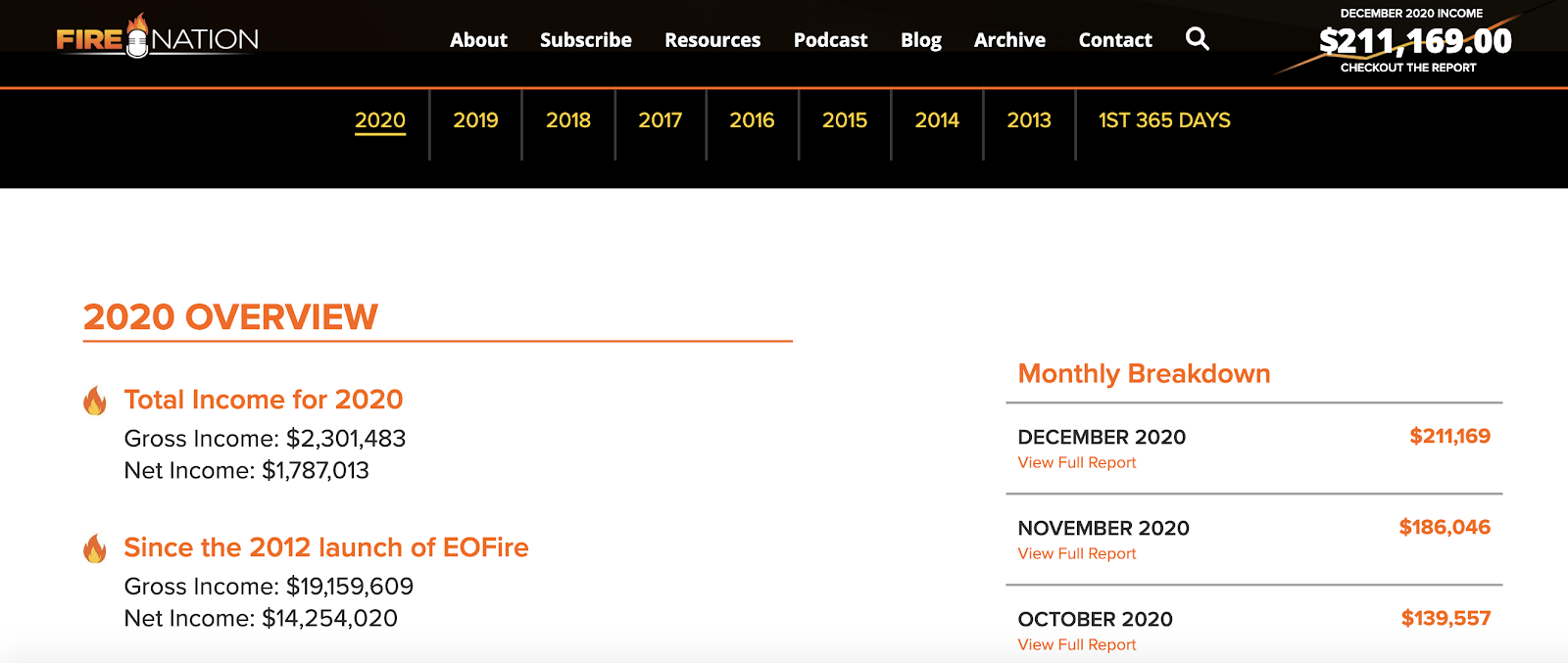View Full Report for December 2020
Viewport: 1568px width, 663px height.
coord(1077,462)
